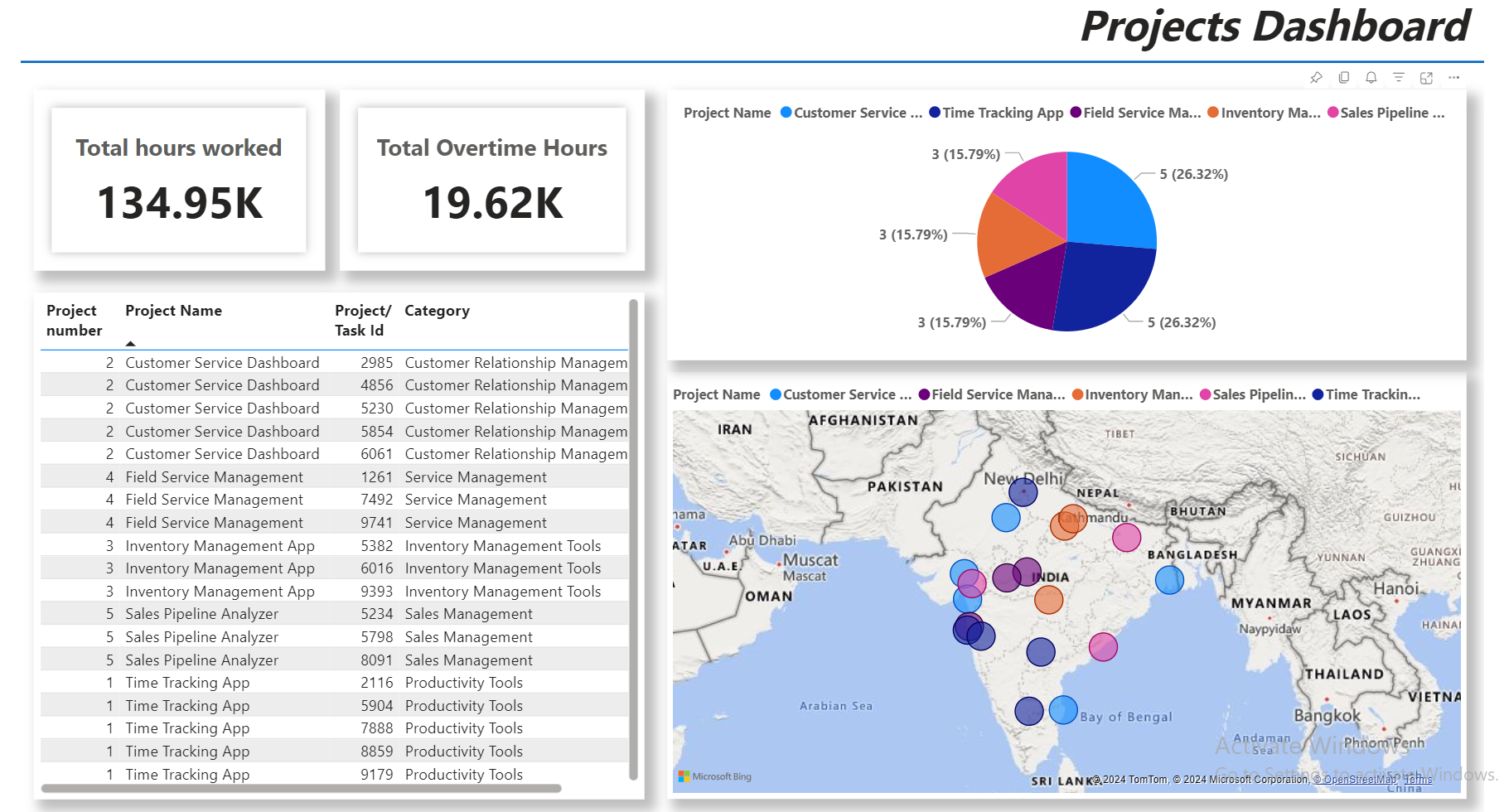Click the table's horizontal scrollbar
The height and width of the screenshot is (812, 1504).
click(x=301, y=789)
